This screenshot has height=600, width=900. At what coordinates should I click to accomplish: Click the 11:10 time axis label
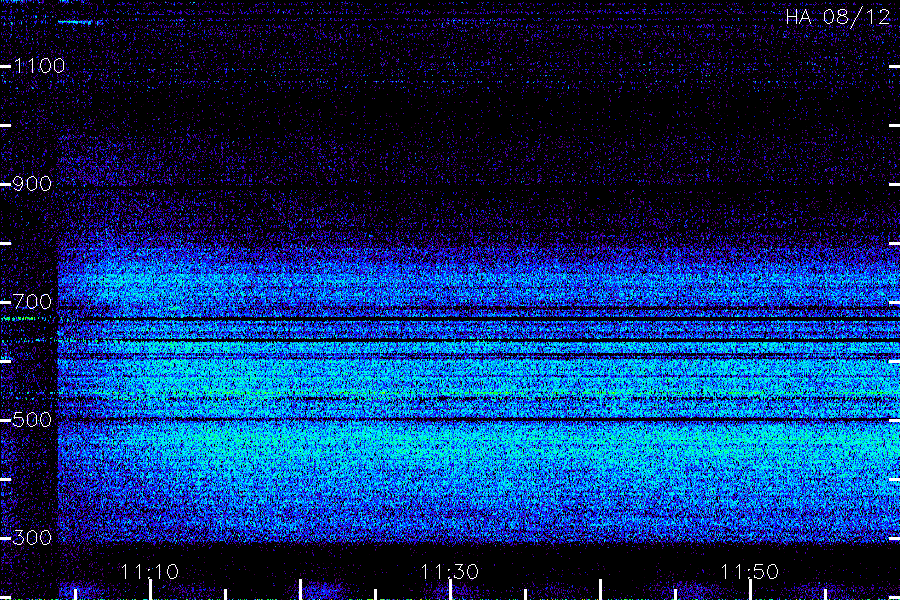(150, 572)
